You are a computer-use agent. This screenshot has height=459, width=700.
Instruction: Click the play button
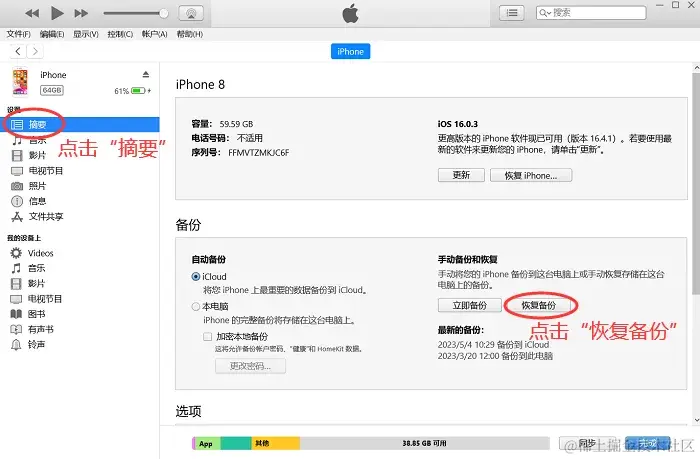tap(57, 13)
